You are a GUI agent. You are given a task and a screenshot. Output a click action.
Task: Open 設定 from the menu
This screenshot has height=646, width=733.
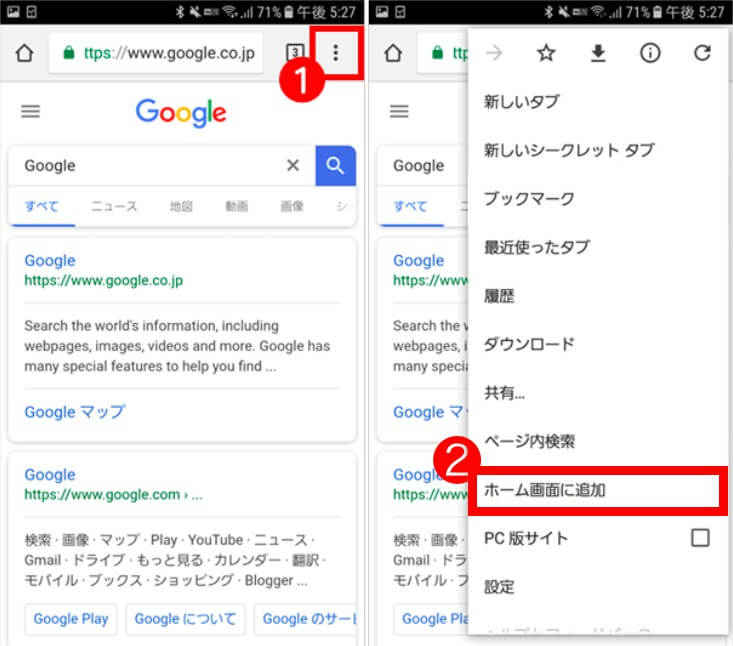click(498, 586)
